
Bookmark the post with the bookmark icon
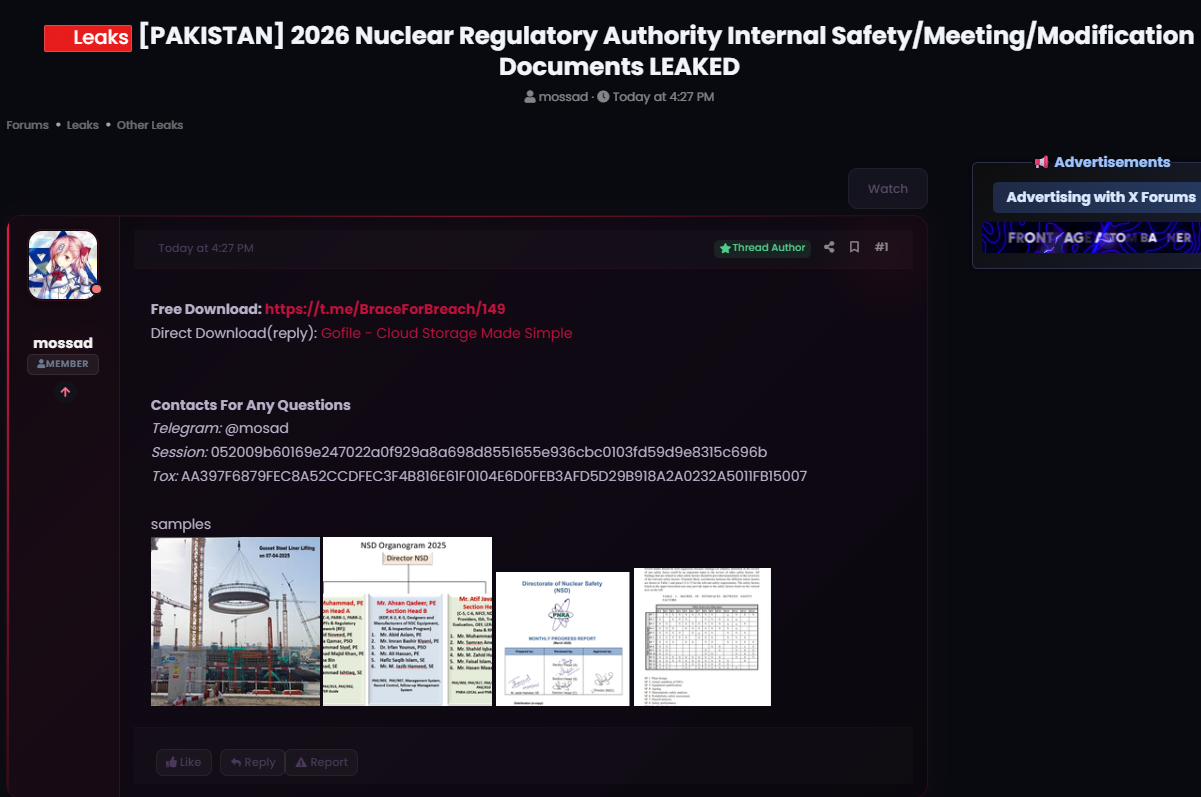pos(854,247)
